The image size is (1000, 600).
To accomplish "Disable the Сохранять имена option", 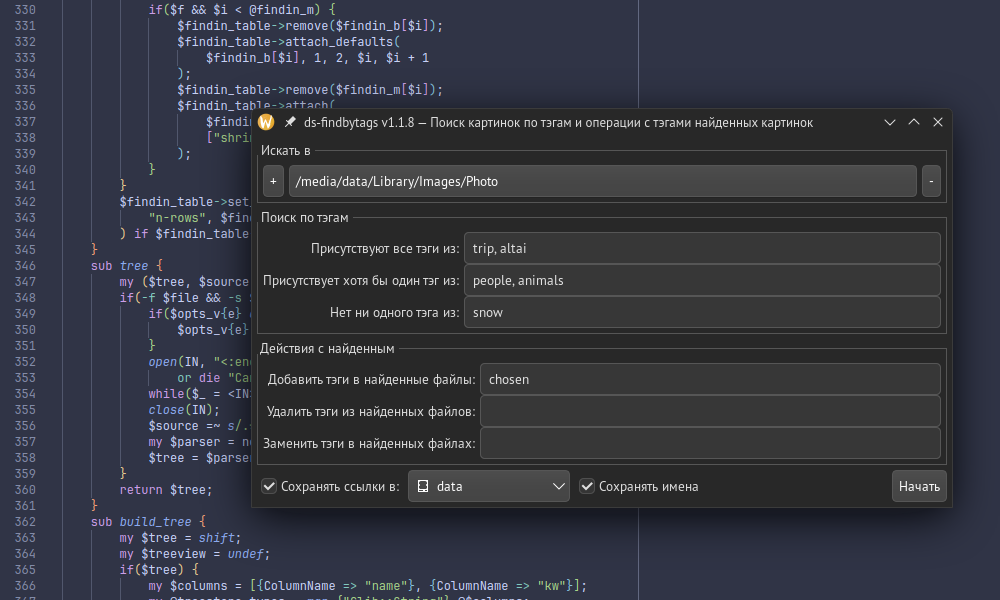I will click(587, 486).
